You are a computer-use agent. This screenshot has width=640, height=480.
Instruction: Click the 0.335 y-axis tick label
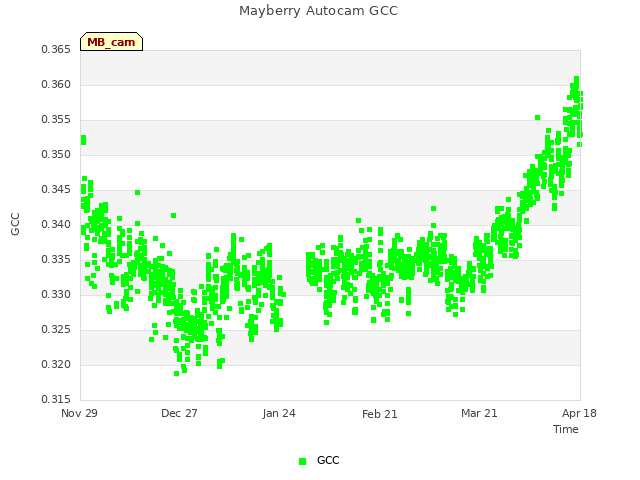[56, 260]
